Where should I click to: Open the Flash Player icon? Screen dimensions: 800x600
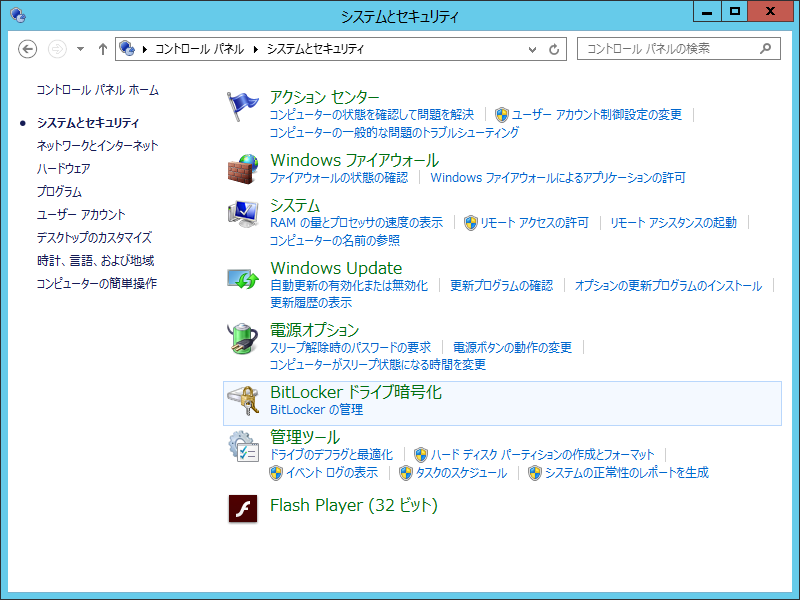point(243,508)
